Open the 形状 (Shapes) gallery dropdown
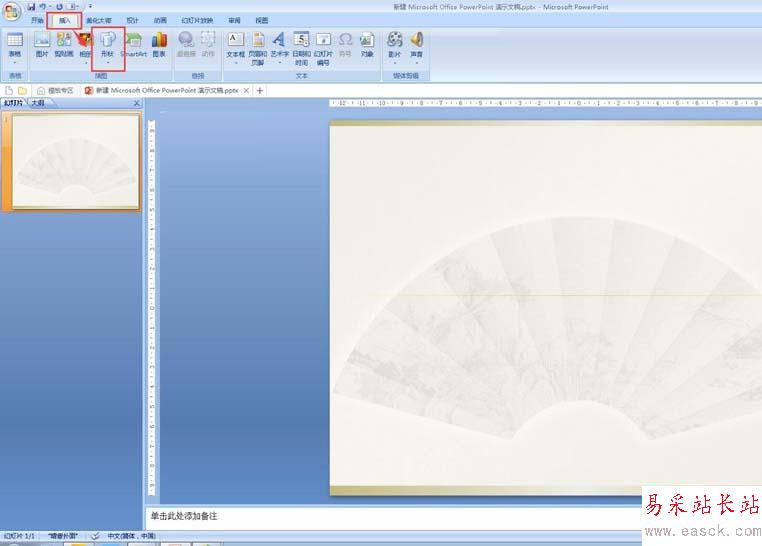Screen dimensions: 762x546 tap(108, 48)
